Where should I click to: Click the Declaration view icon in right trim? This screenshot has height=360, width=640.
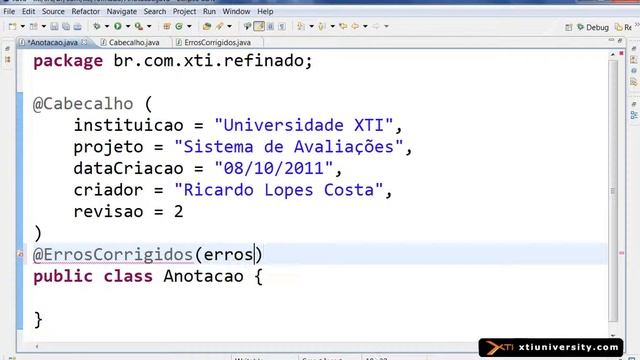633,82
